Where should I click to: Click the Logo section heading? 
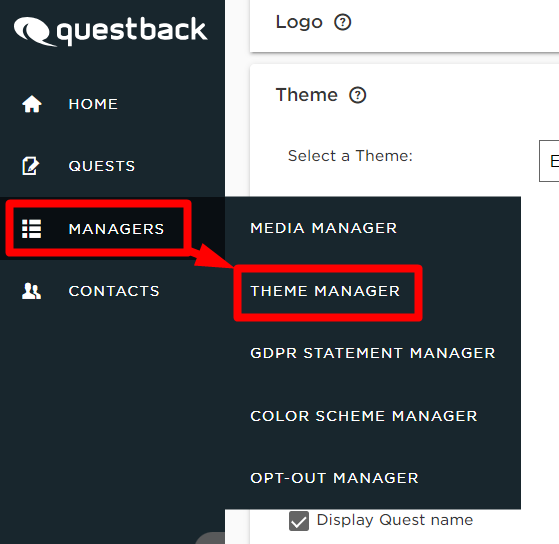299,22
